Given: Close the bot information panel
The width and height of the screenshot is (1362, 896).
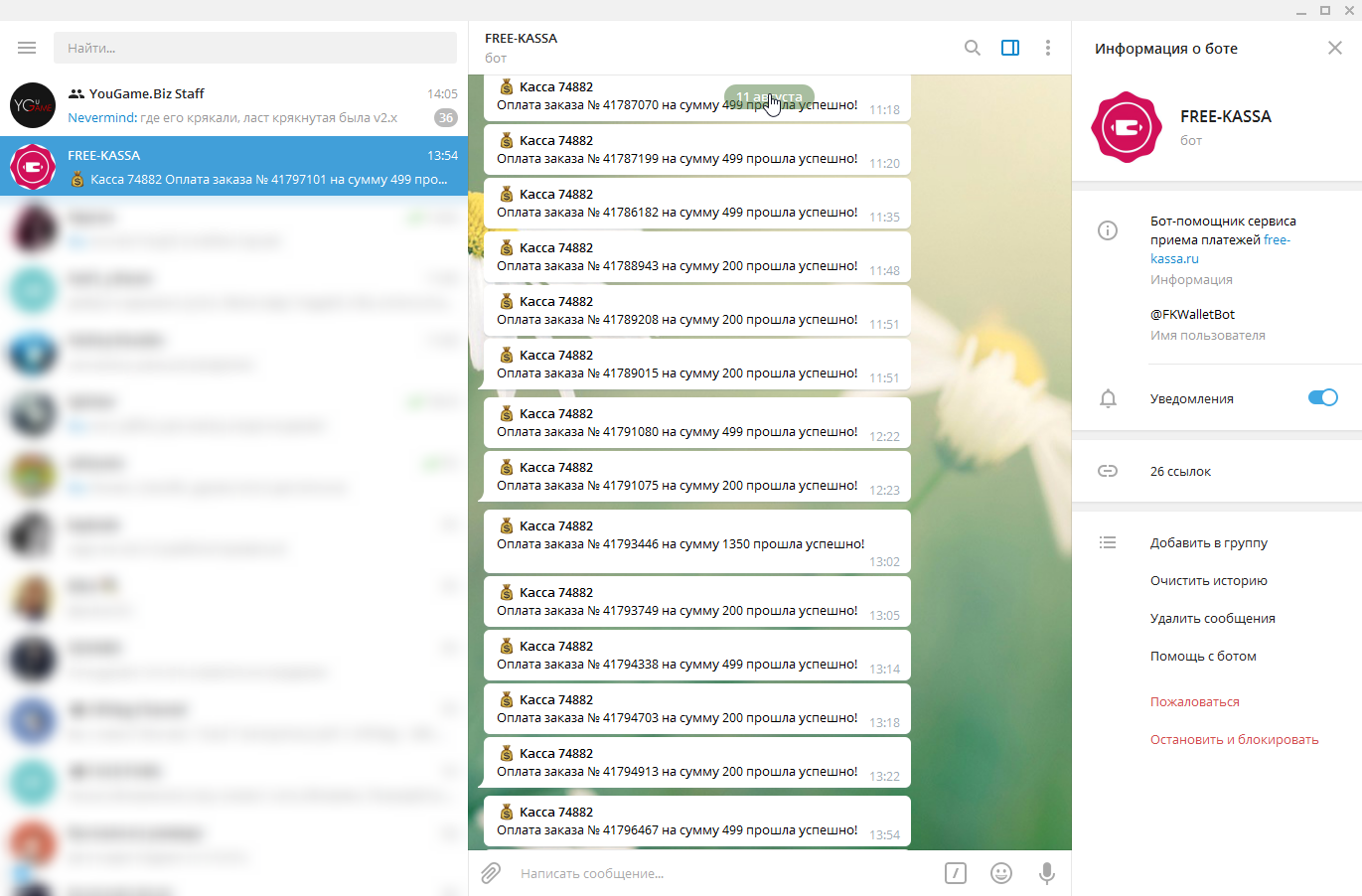Looking at the screenshot, I should click(x=1335, y=48).
